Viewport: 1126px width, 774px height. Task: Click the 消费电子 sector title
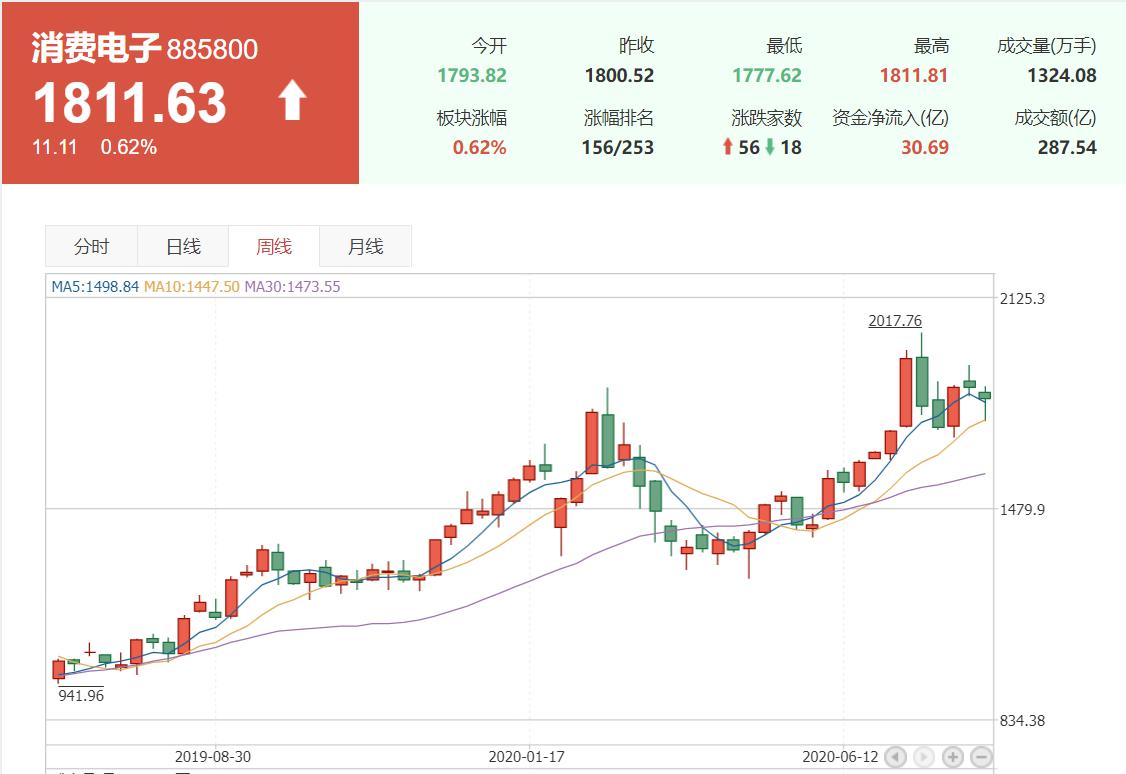(96, 48)
